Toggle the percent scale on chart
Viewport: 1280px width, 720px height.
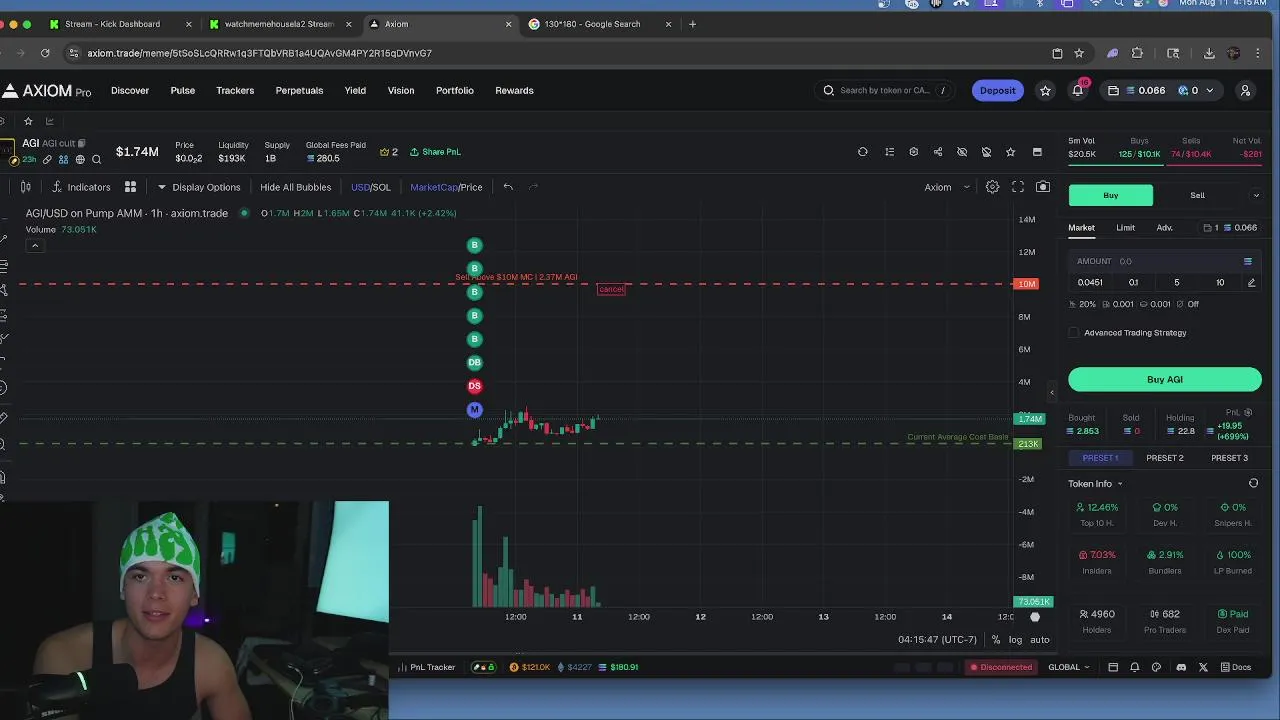coord(996,640)
